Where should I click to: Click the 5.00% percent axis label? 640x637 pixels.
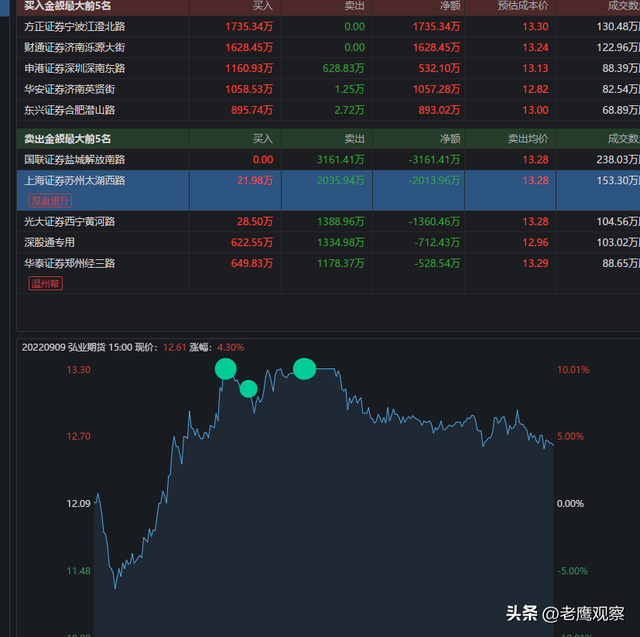[570, 436]
